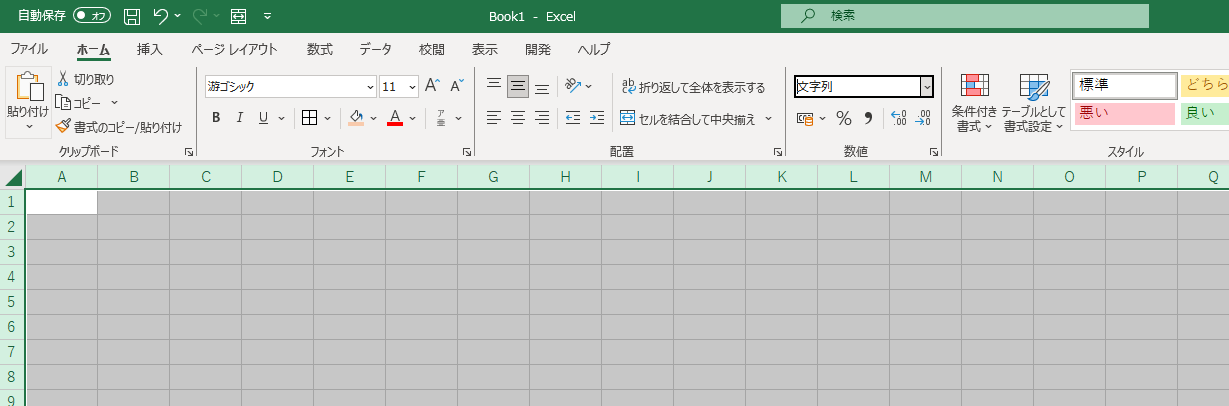Open the 開発 tab

[538, 48]
